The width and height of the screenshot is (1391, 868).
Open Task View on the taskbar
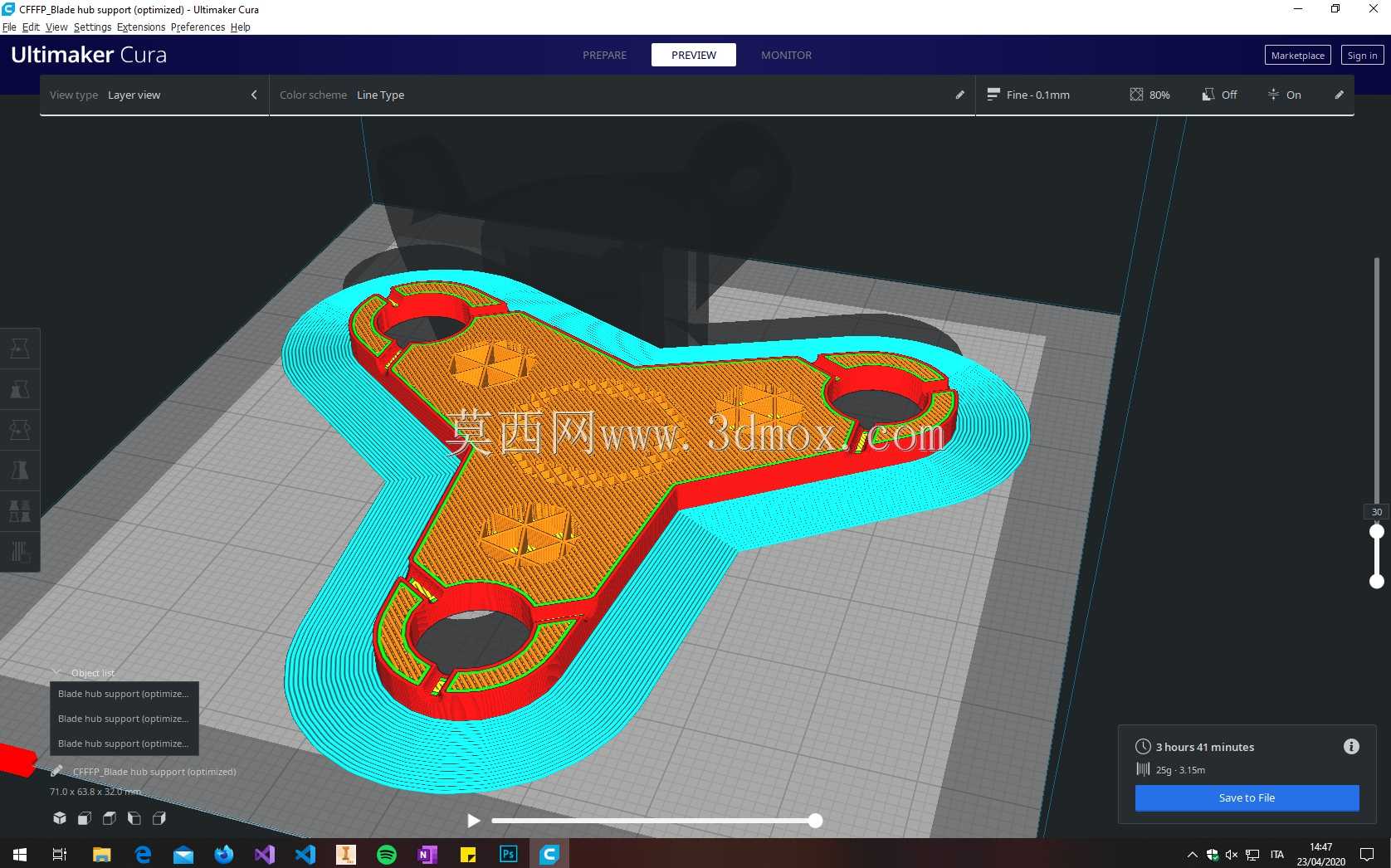(60, 854)
